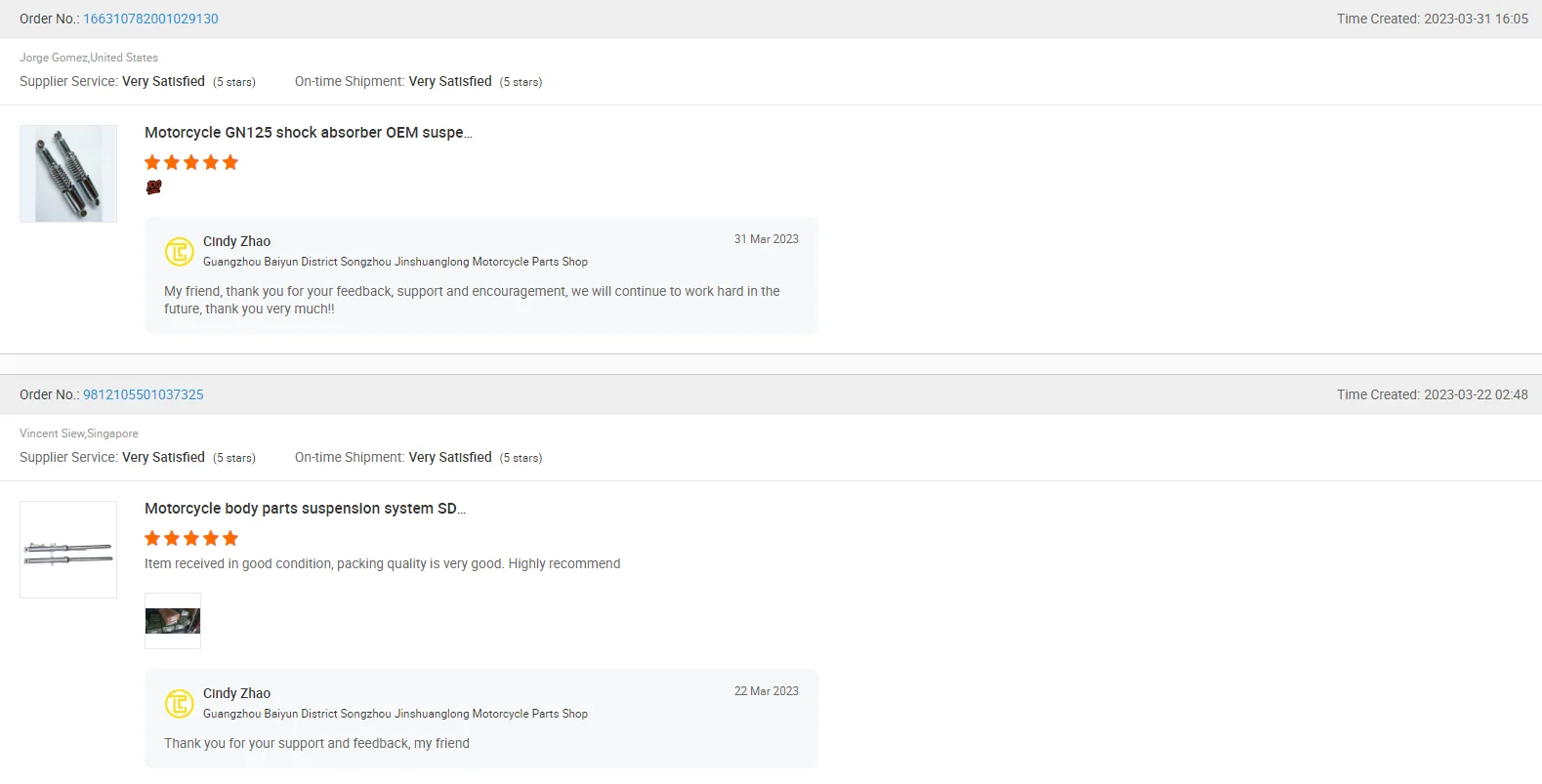The width and height of the screenshot is (1542, 784).
Task: Open order number 166310782001029130 link
Action: pyautogui.click(x=150, y=19)
